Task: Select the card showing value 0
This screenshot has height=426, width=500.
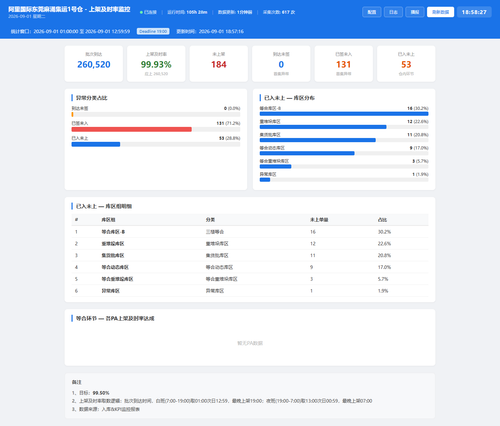Action: click(281, 64)
